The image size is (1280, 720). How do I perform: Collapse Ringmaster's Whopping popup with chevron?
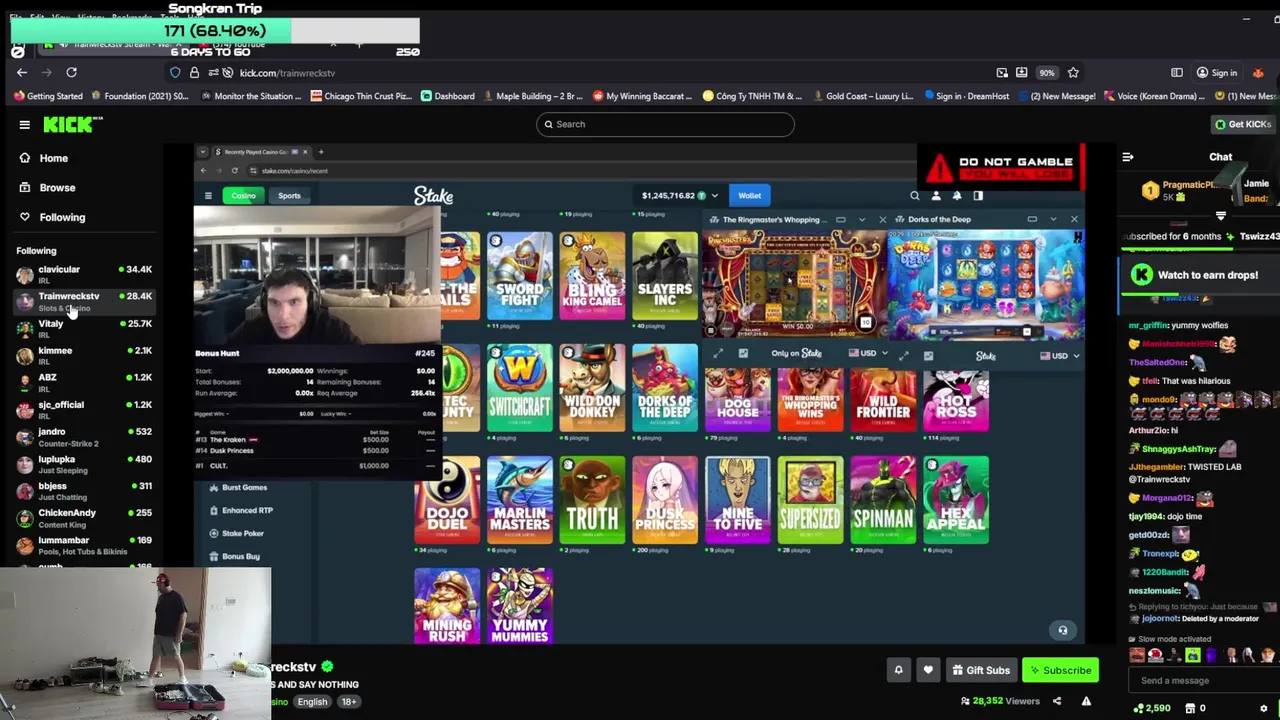click(x=861, y=219)
